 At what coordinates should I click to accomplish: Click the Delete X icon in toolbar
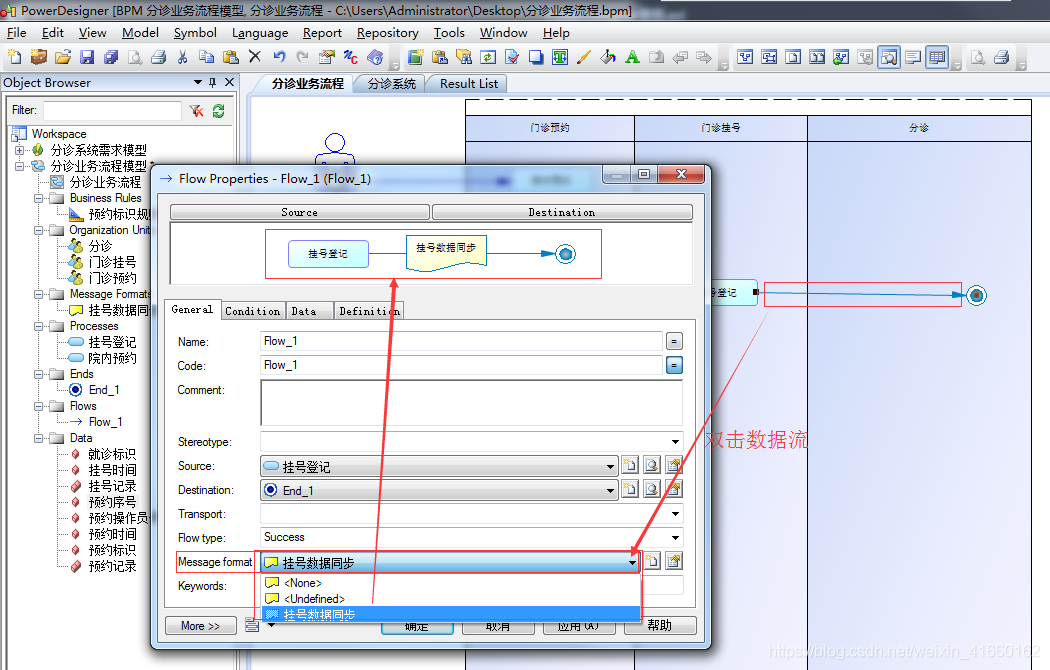[254, 57]
